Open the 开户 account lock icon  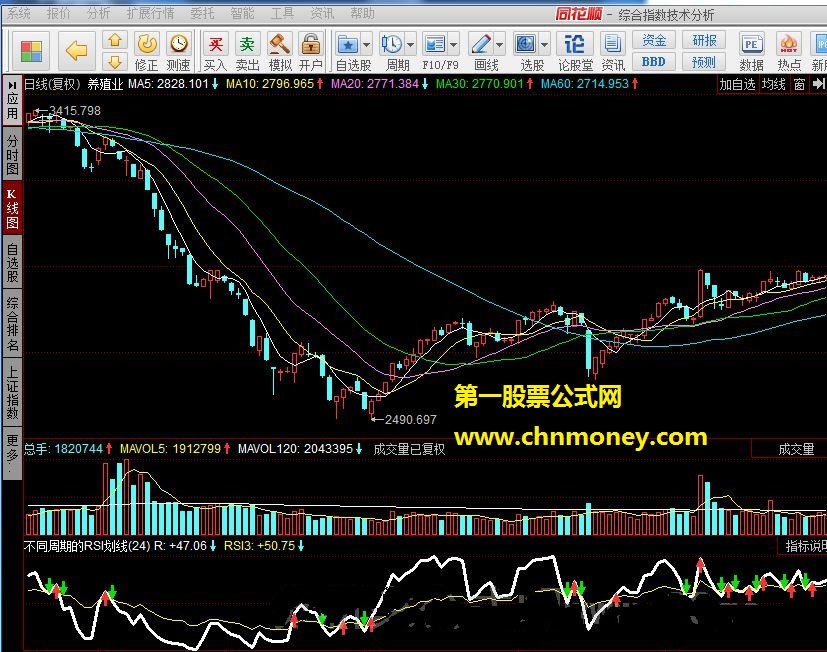(x=311, y=51)
